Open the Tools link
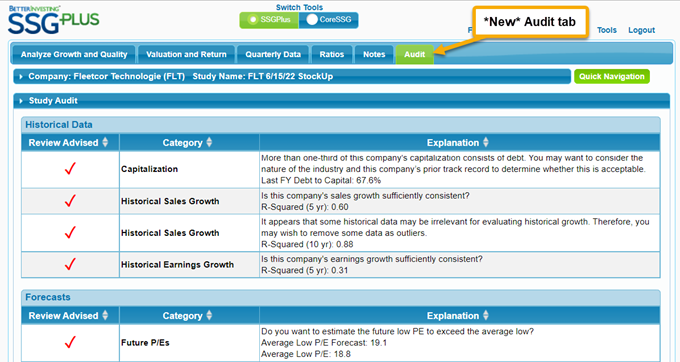Image resolution: width=680 pixels, height=362 pixels. coord(606,30)
